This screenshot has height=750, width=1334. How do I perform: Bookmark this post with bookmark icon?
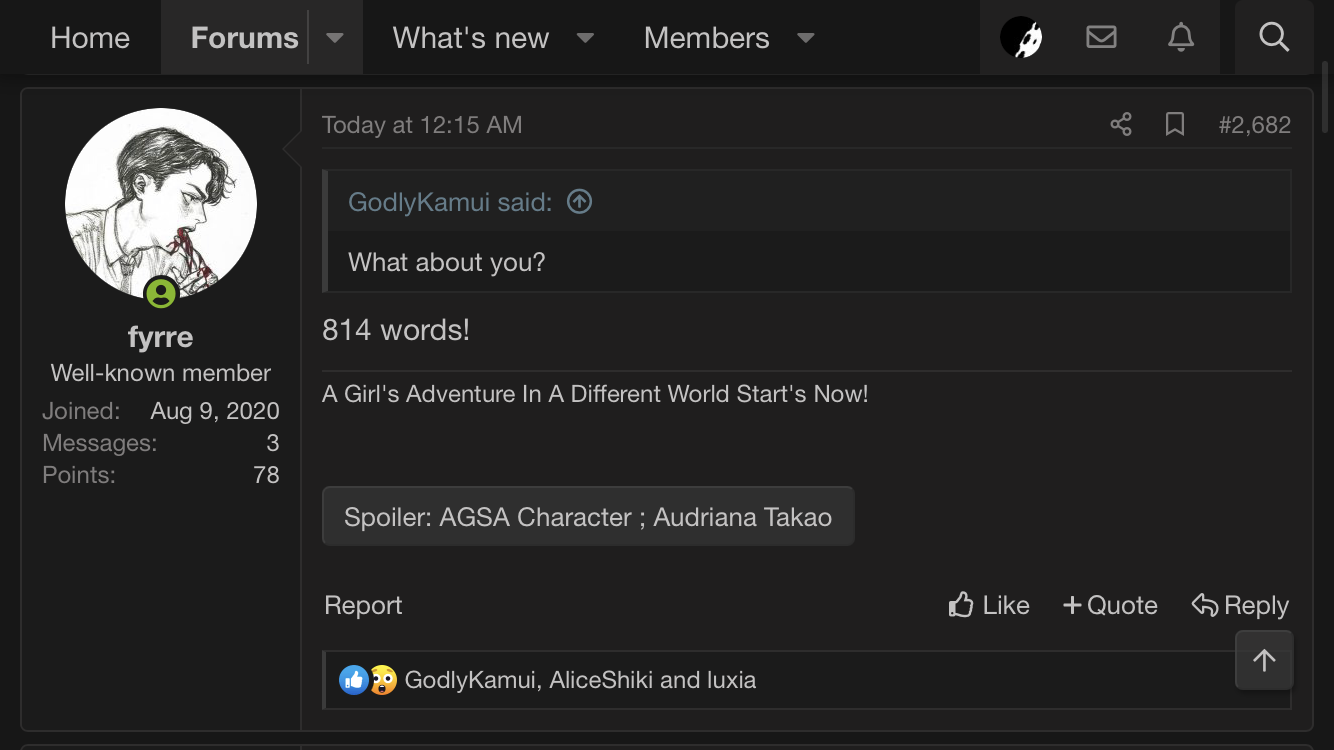pyautogui.click(x=1175, y=125)
